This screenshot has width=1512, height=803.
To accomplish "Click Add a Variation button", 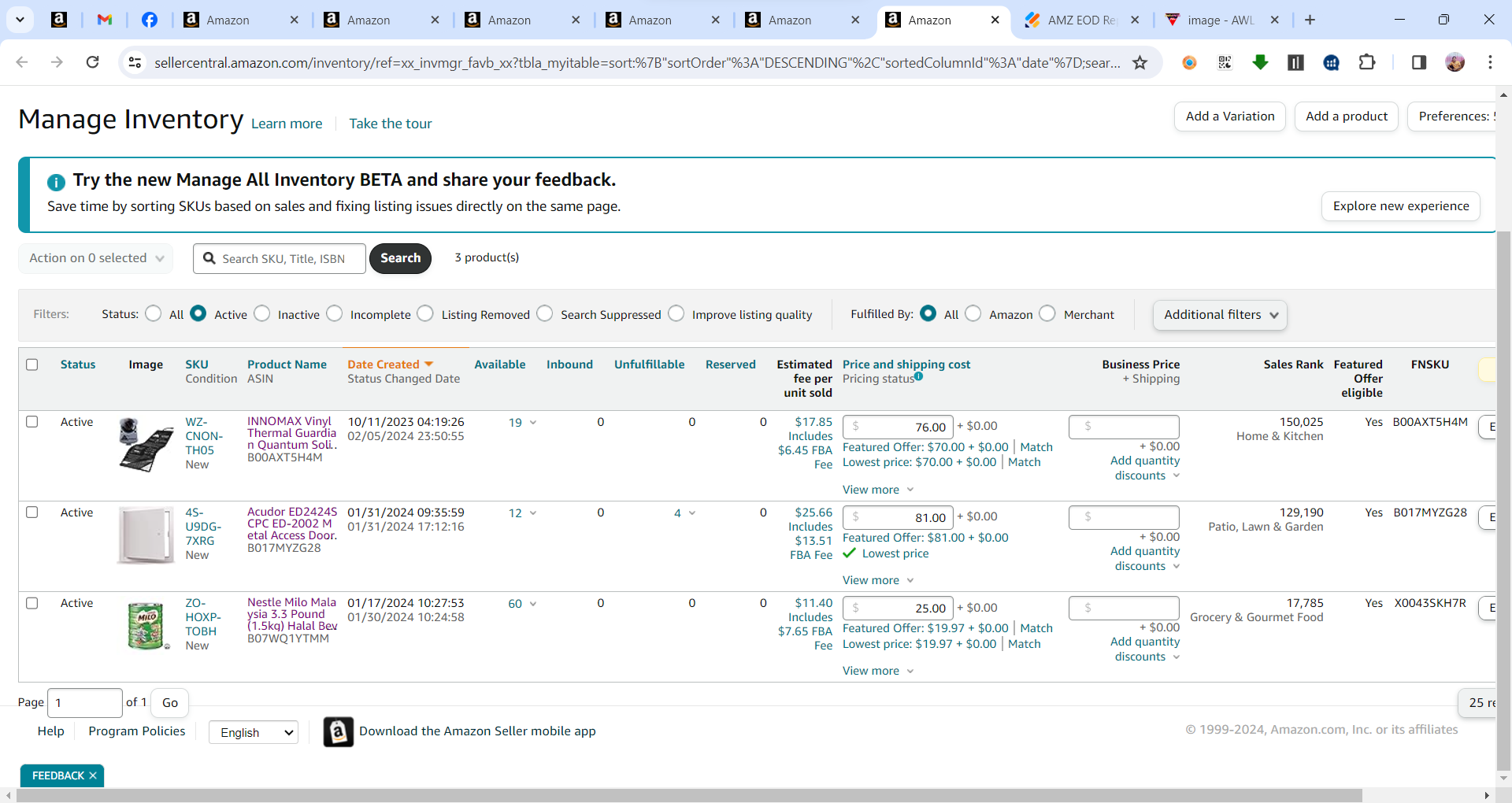I will point(1230,117).
